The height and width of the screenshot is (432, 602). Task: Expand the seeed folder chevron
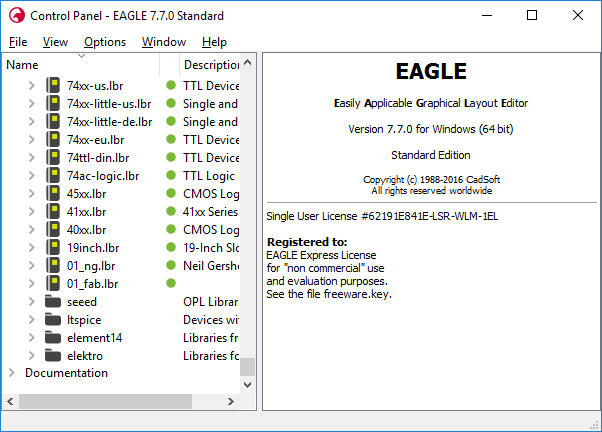(32, 301)
